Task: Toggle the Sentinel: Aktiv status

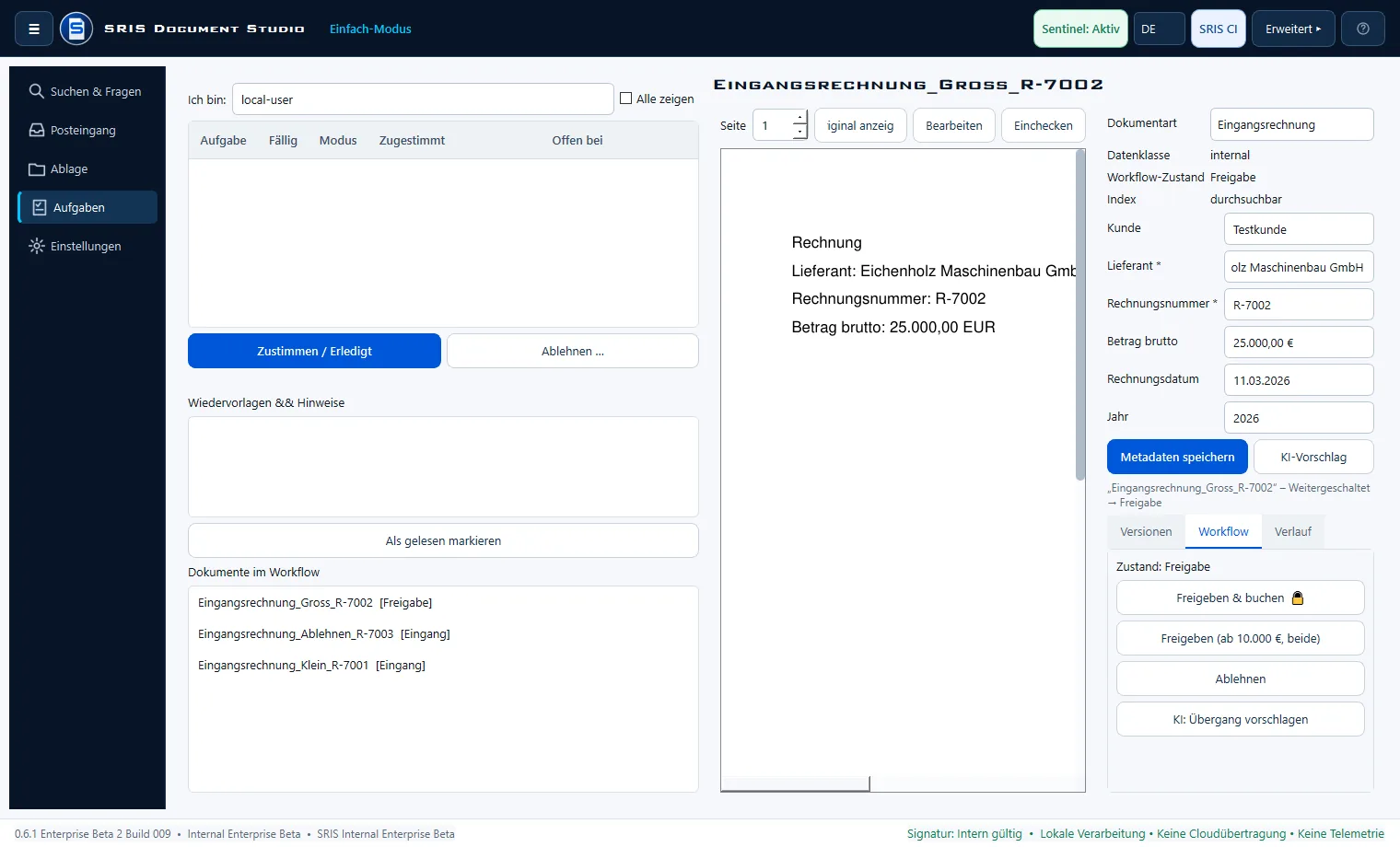Action: point(1080,29)
